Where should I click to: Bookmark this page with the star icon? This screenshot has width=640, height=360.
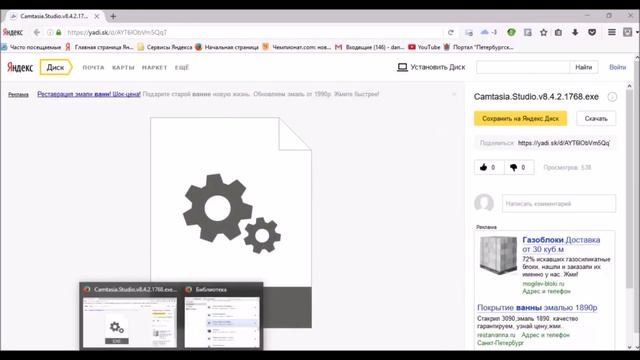543,32
